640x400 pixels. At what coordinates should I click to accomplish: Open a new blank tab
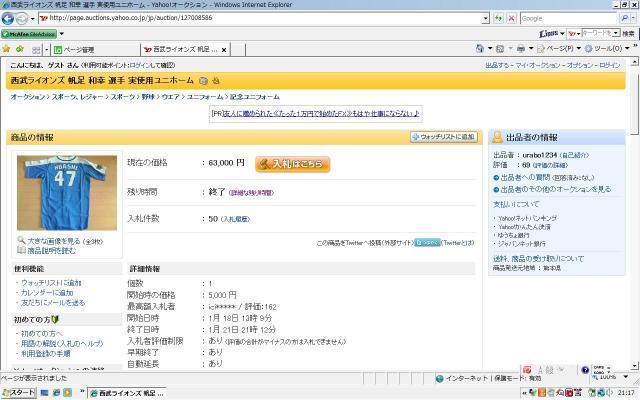pyautogui.click(x=238, y=50)
